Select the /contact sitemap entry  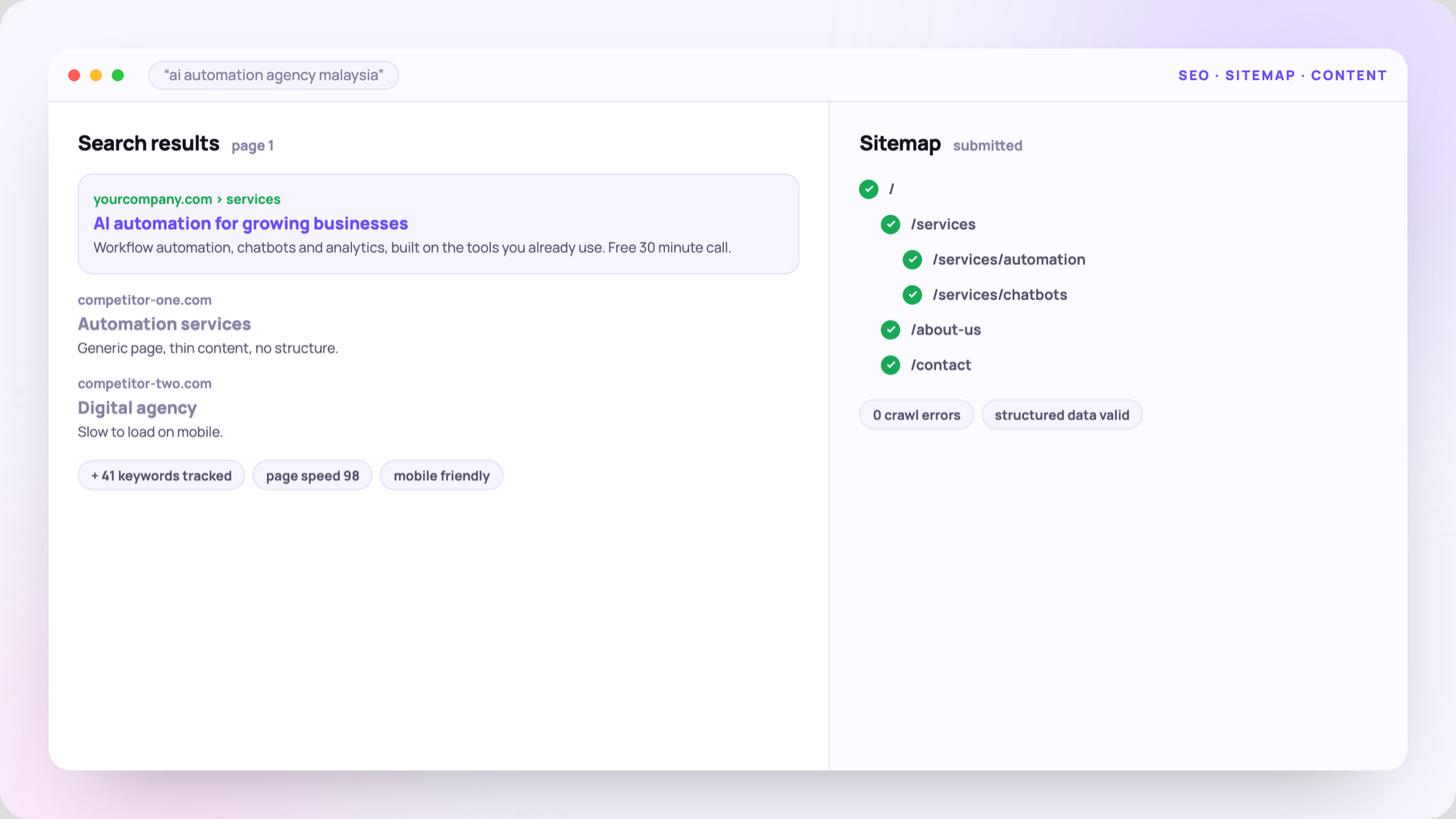coord(941,365)
